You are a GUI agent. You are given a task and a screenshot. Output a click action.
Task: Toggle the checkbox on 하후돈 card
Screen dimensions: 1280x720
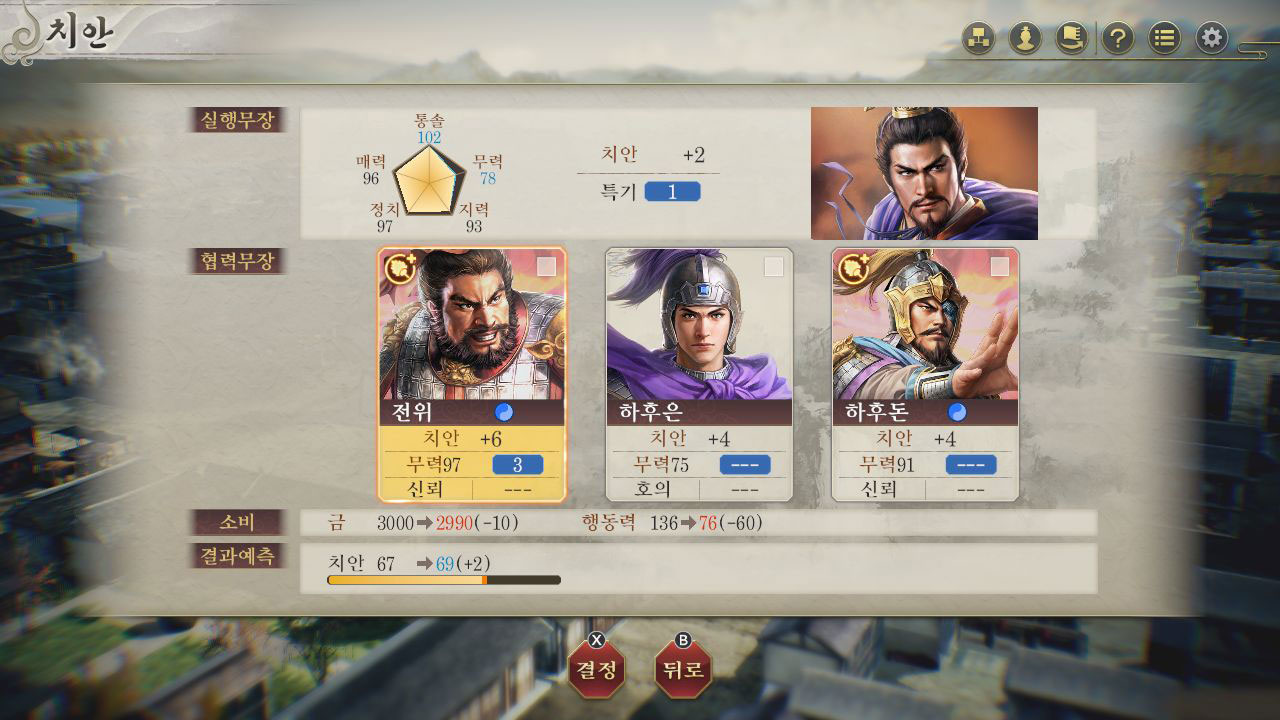(x=999, y=266)
